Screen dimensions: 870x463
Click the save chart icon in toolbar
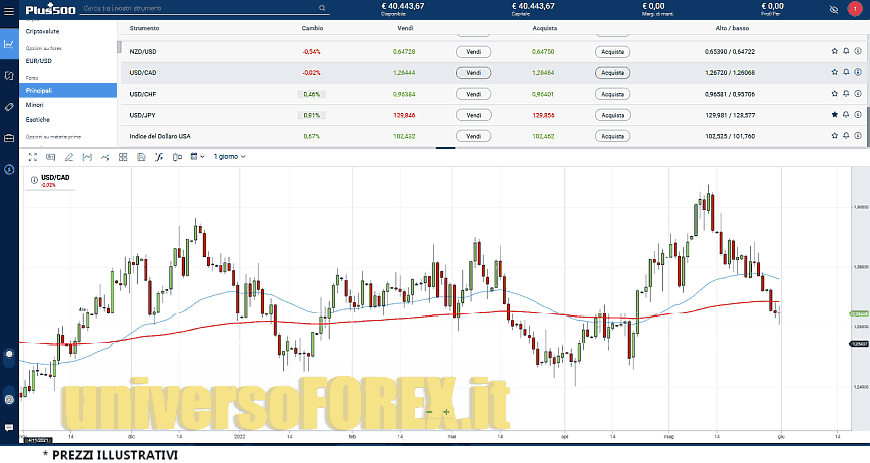point(140,157)
